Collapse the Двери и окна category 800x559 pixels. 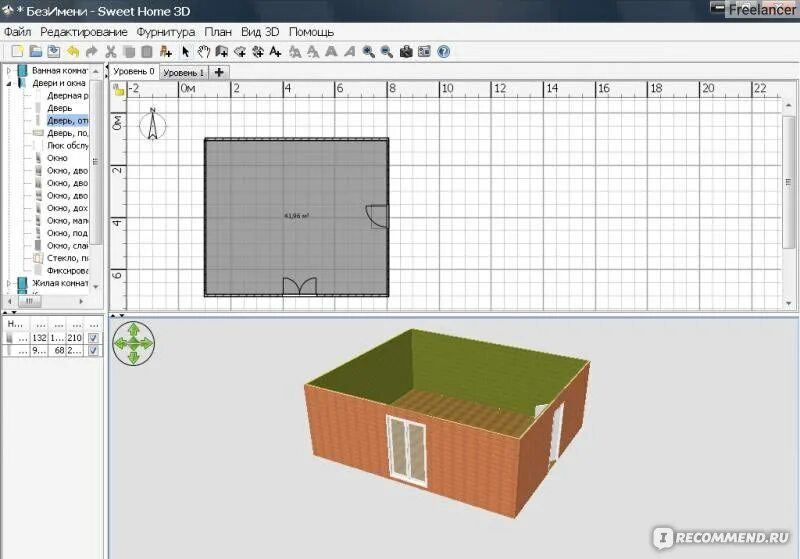tap(9, 83)
